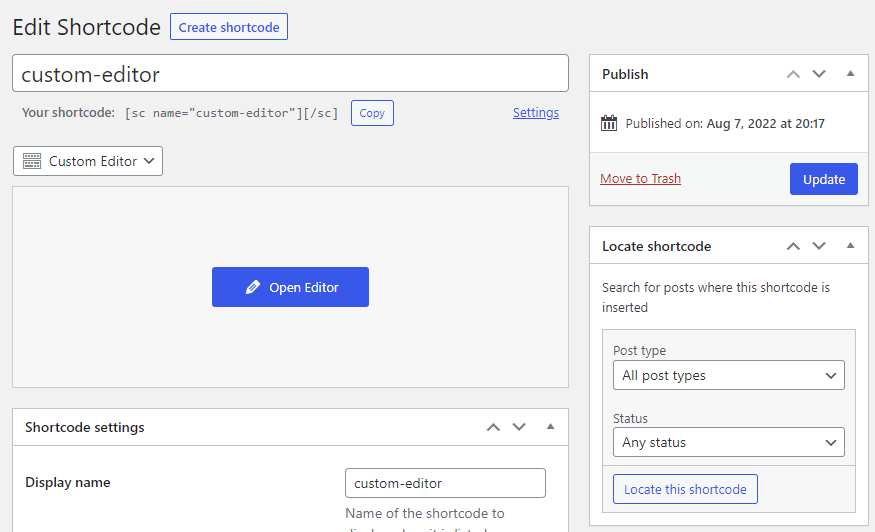This screenshot has height=532, width=875.
Task: Open the Any status dropdown
Action: click(x=728, y=442)
